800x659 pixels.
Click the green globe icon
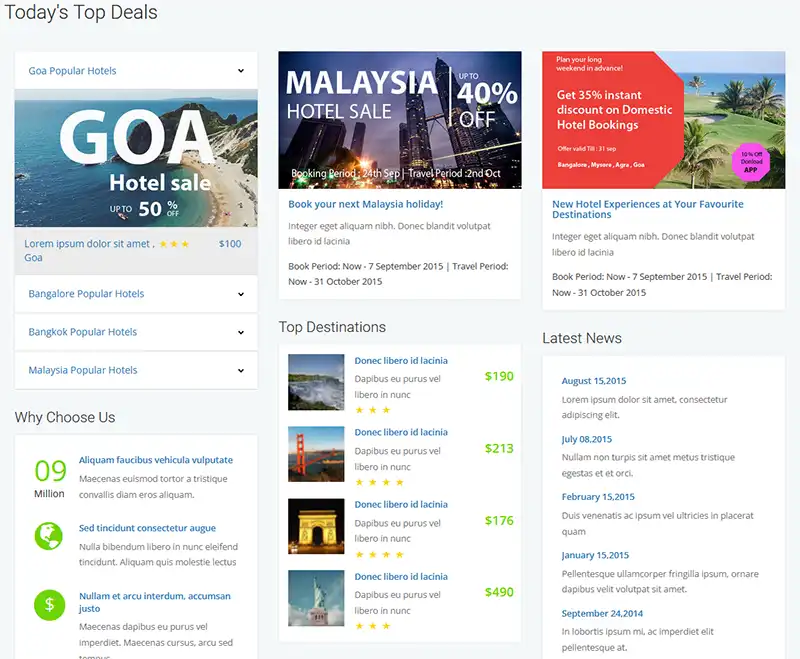tap(48, 536)
